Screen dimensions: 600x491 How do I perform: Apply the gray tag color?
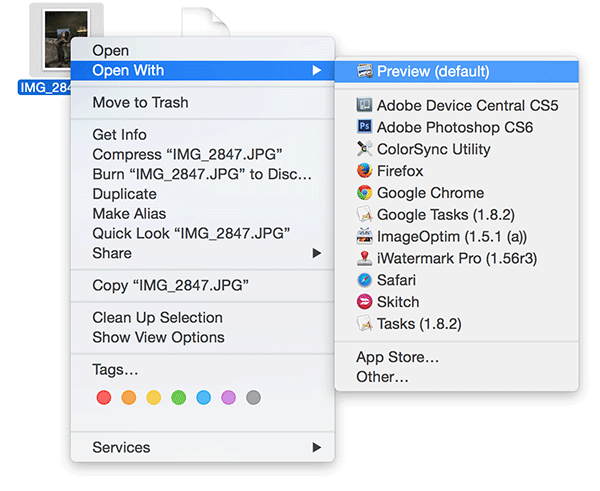(x=253, y=397)
